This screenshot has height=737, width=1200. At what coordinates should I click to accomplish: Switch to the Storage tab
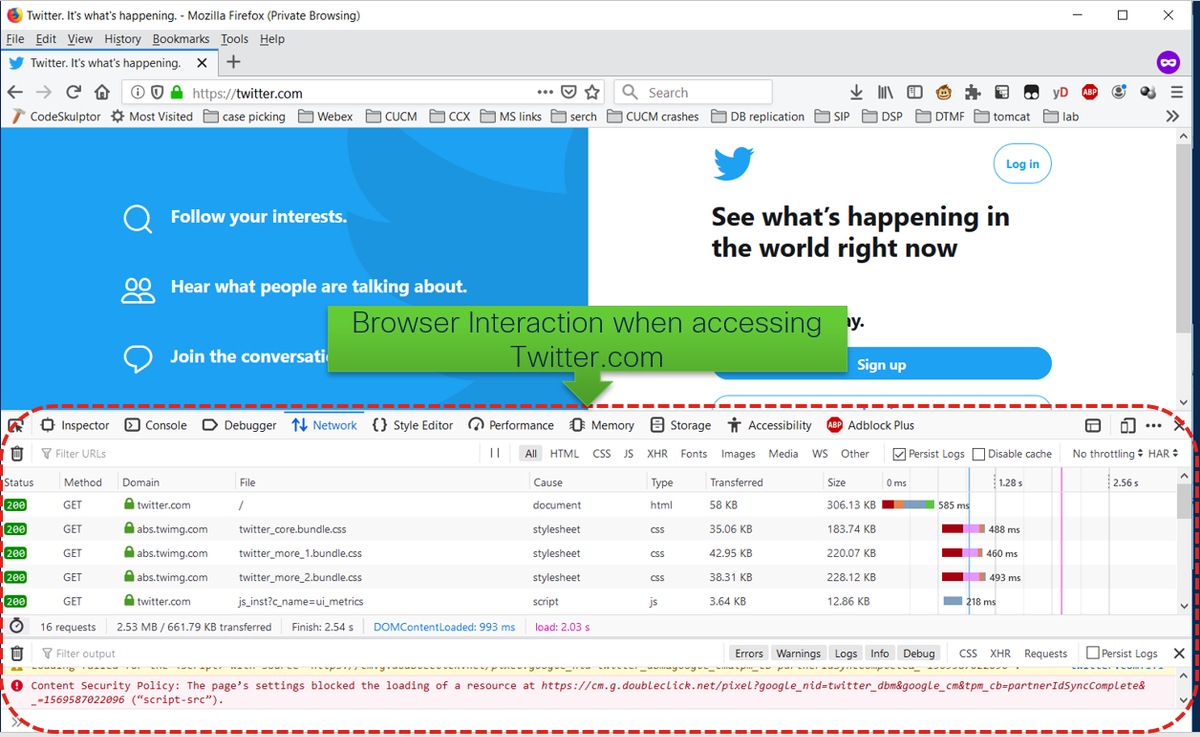coord(680,425)
